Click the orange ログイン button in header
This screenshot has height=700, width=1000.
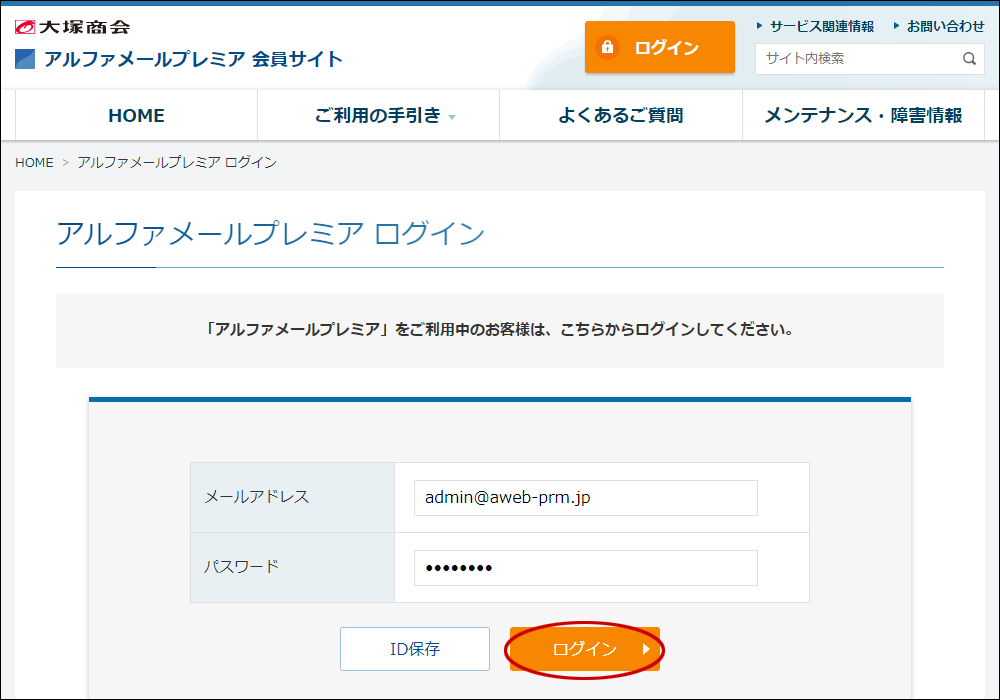pyautogui.click(x=659, y=47)
